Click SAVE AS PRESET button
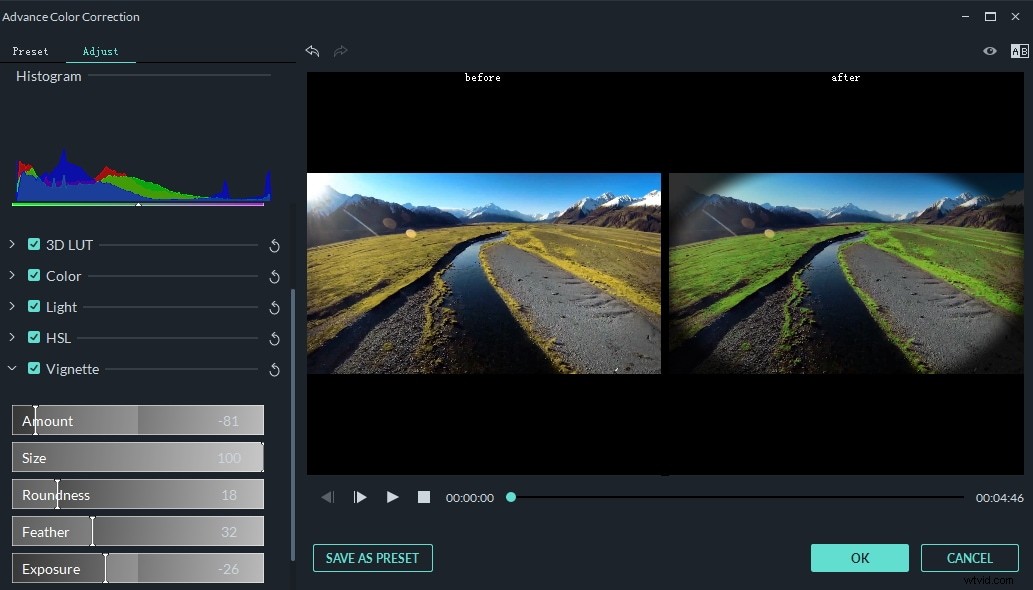The width and height of the screenshot is (1033, 590). coord(372,558)
